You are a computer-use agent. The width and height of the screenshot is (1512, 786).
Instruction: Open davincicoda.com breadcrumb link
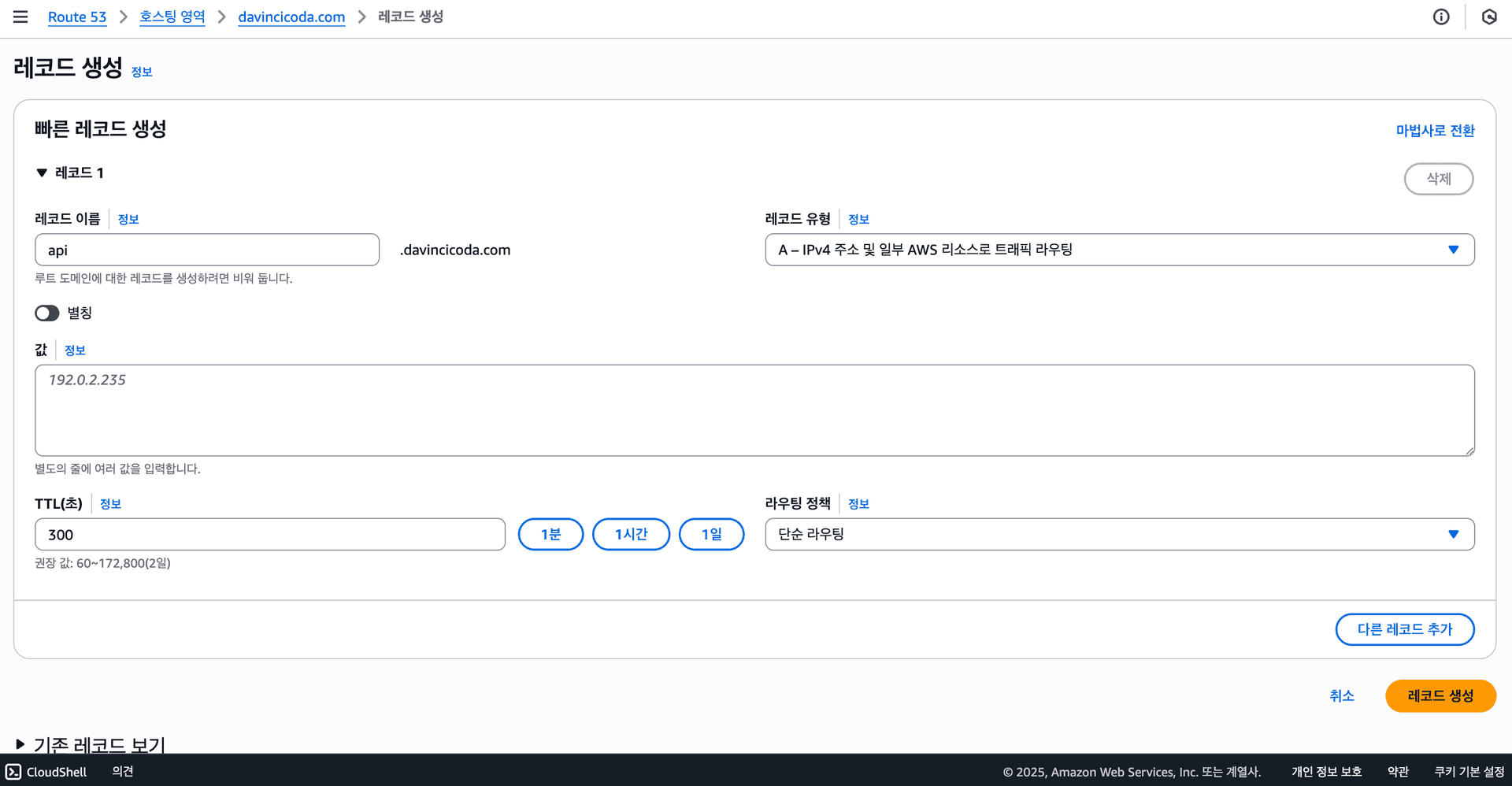(x=291, y=17)
